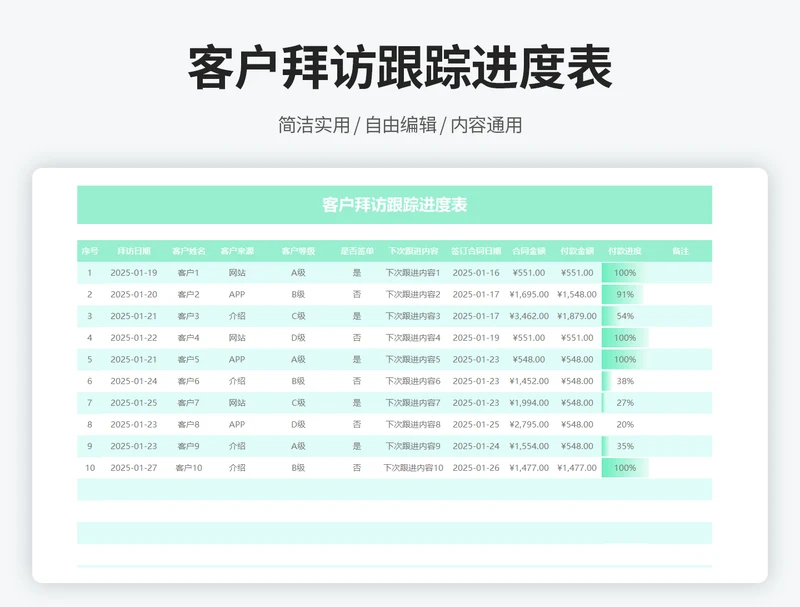Click the 否 signing cell for 客户6
Image resolution: width=800 pixels, height=607 pixels.
point(357,381)
